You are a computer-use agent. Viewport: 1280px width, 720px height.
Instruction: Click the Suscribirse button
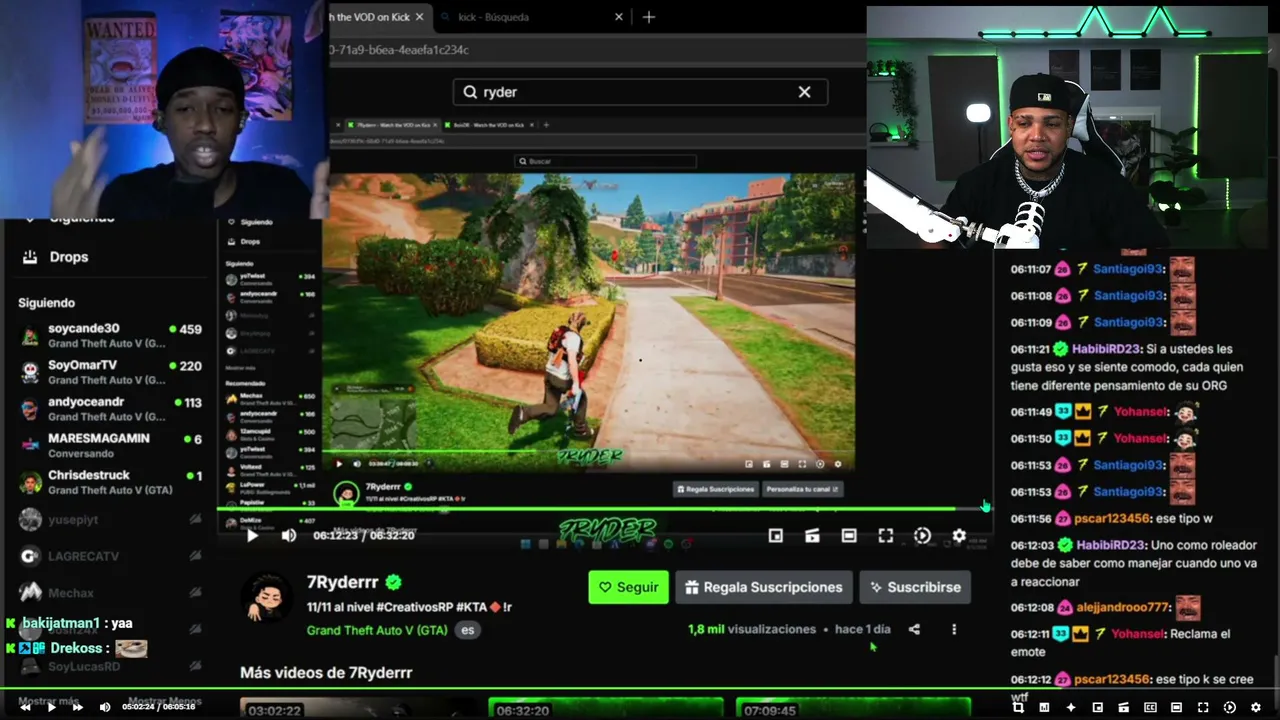point(916,587)
